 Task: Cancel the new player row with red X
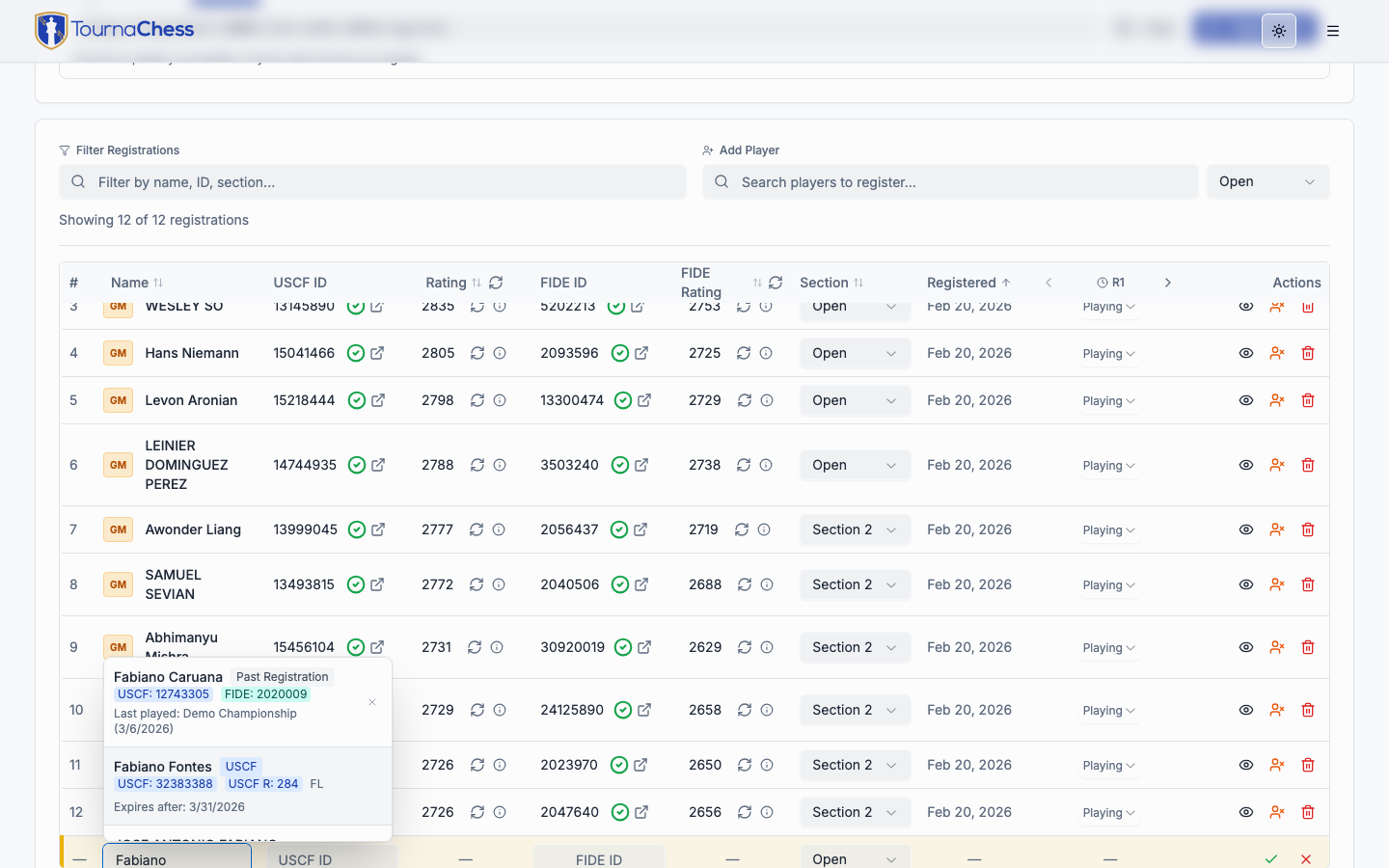1306,859
